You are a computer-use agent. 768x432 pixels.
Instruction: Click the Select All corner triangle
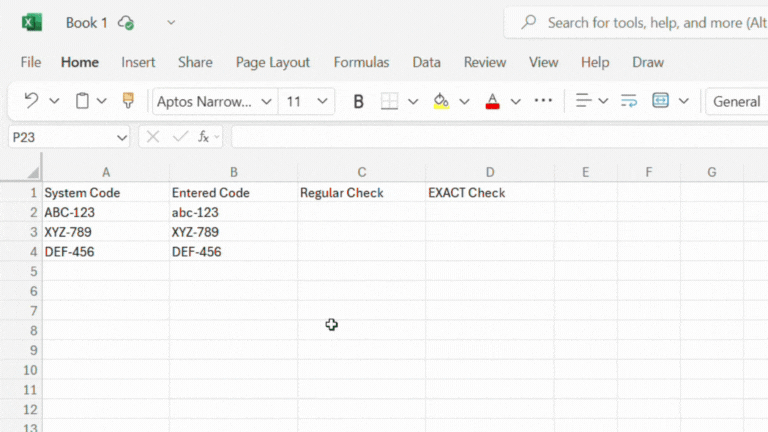[x=32, y=172]
